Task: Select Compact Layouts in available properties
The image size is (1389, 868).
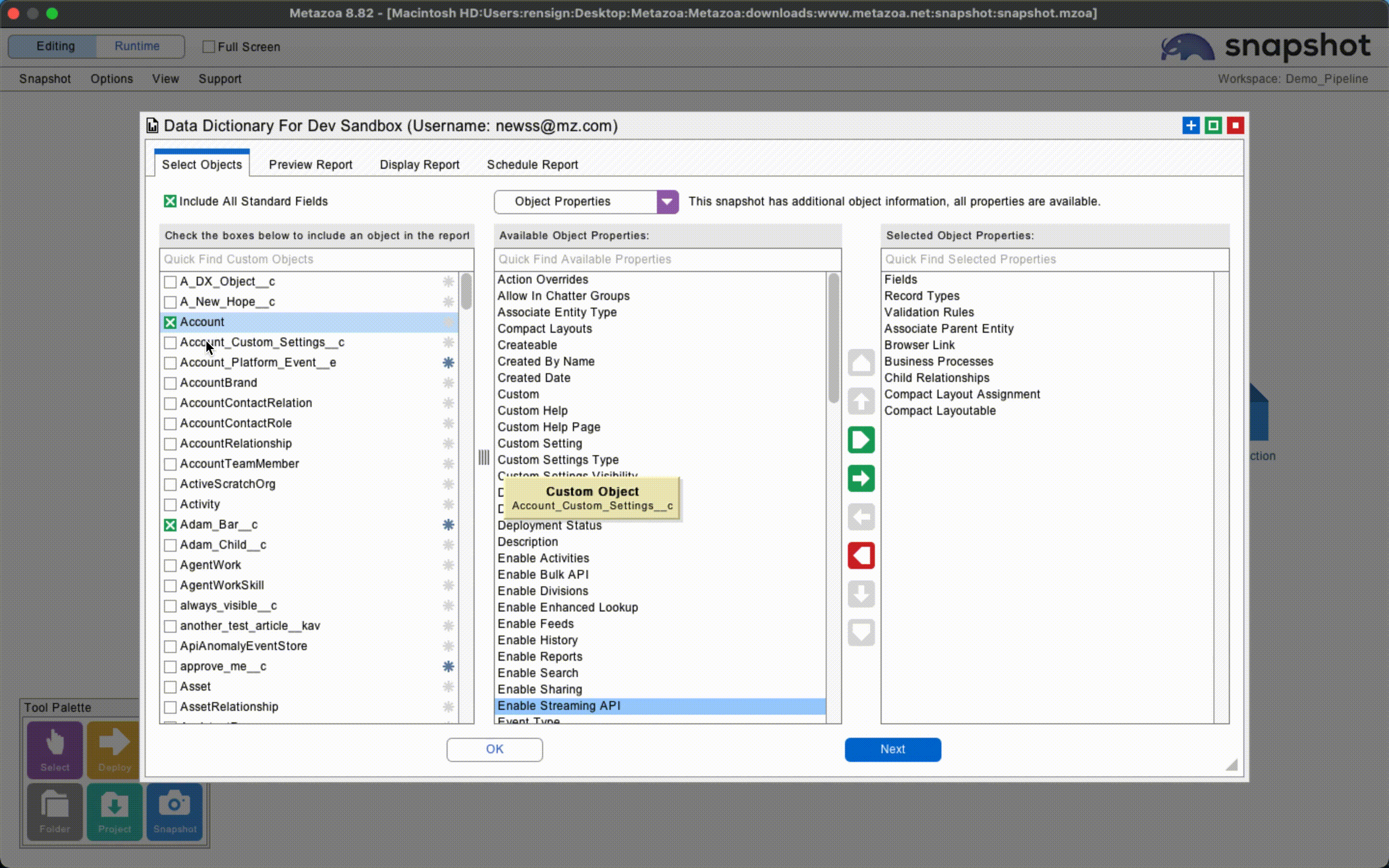Action: [660, 329]
